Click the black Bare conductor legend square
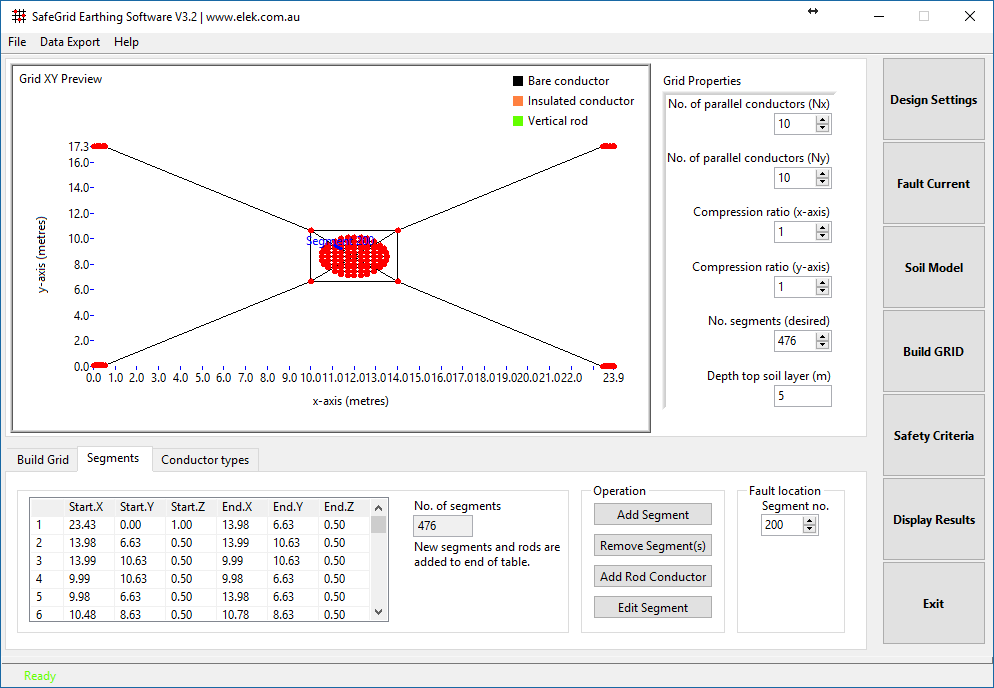The width and height of the screenshot is (994, 688). (518, 81)
